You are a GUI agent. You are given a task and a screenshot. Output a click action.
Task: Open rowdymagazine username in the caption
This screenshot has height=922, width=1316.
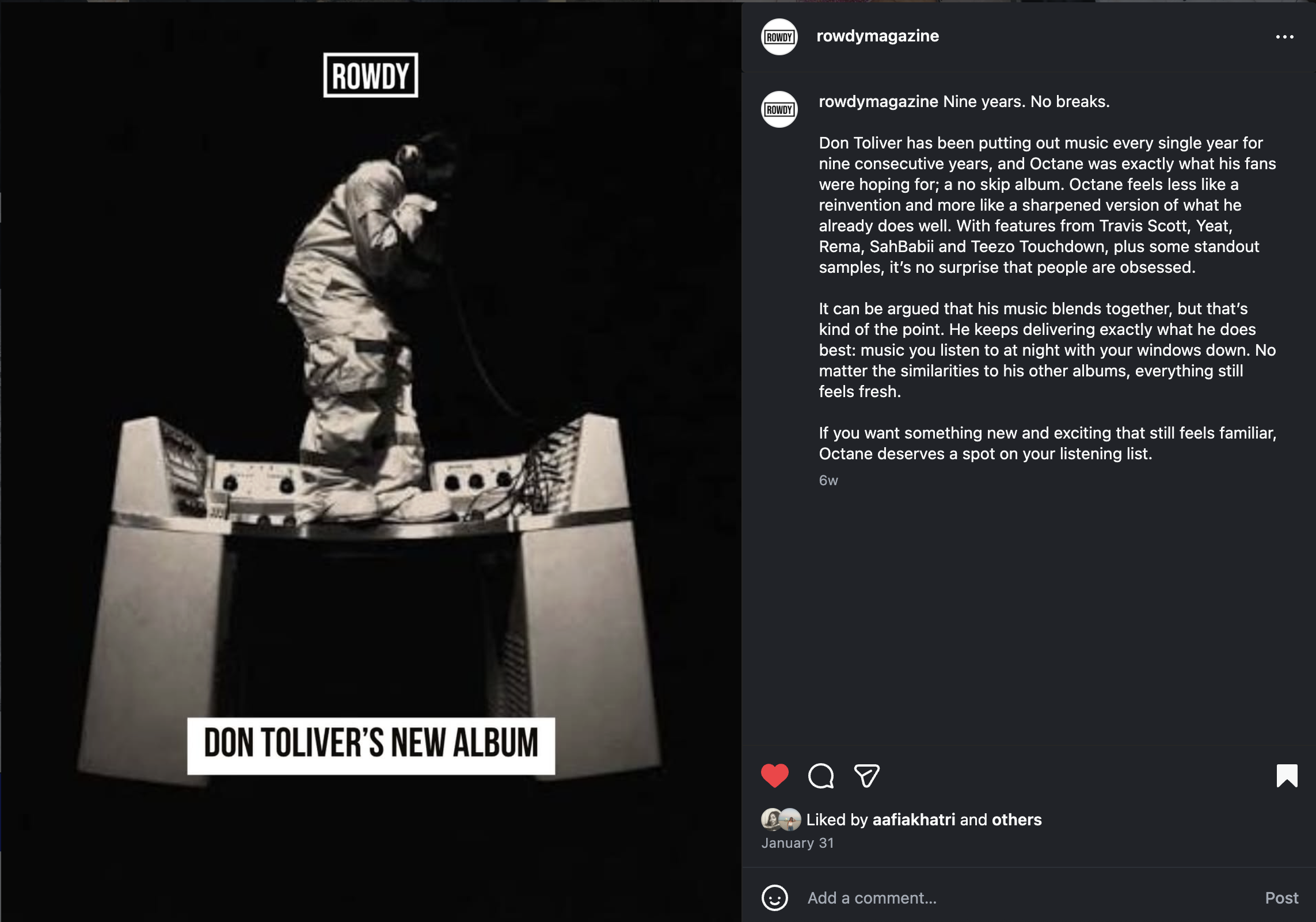(878, 101)
